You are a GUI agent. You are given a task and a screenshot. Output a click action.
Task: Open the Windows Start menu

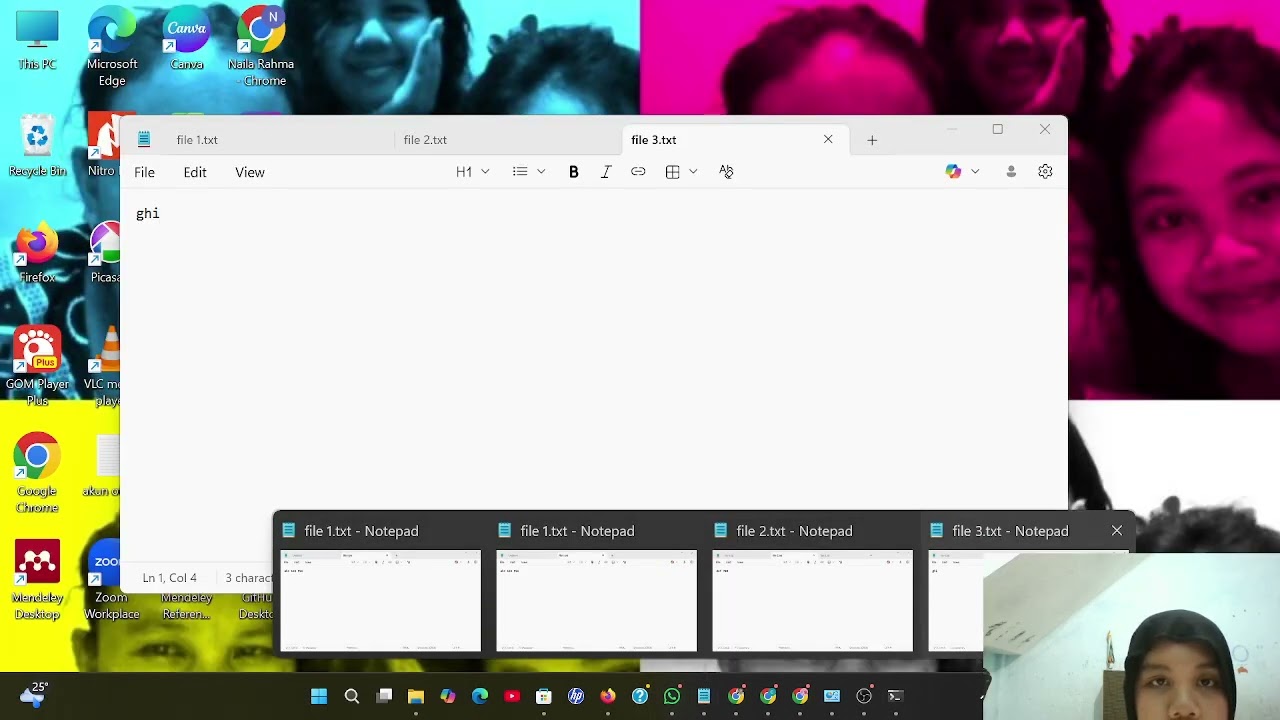click(319, 696)
